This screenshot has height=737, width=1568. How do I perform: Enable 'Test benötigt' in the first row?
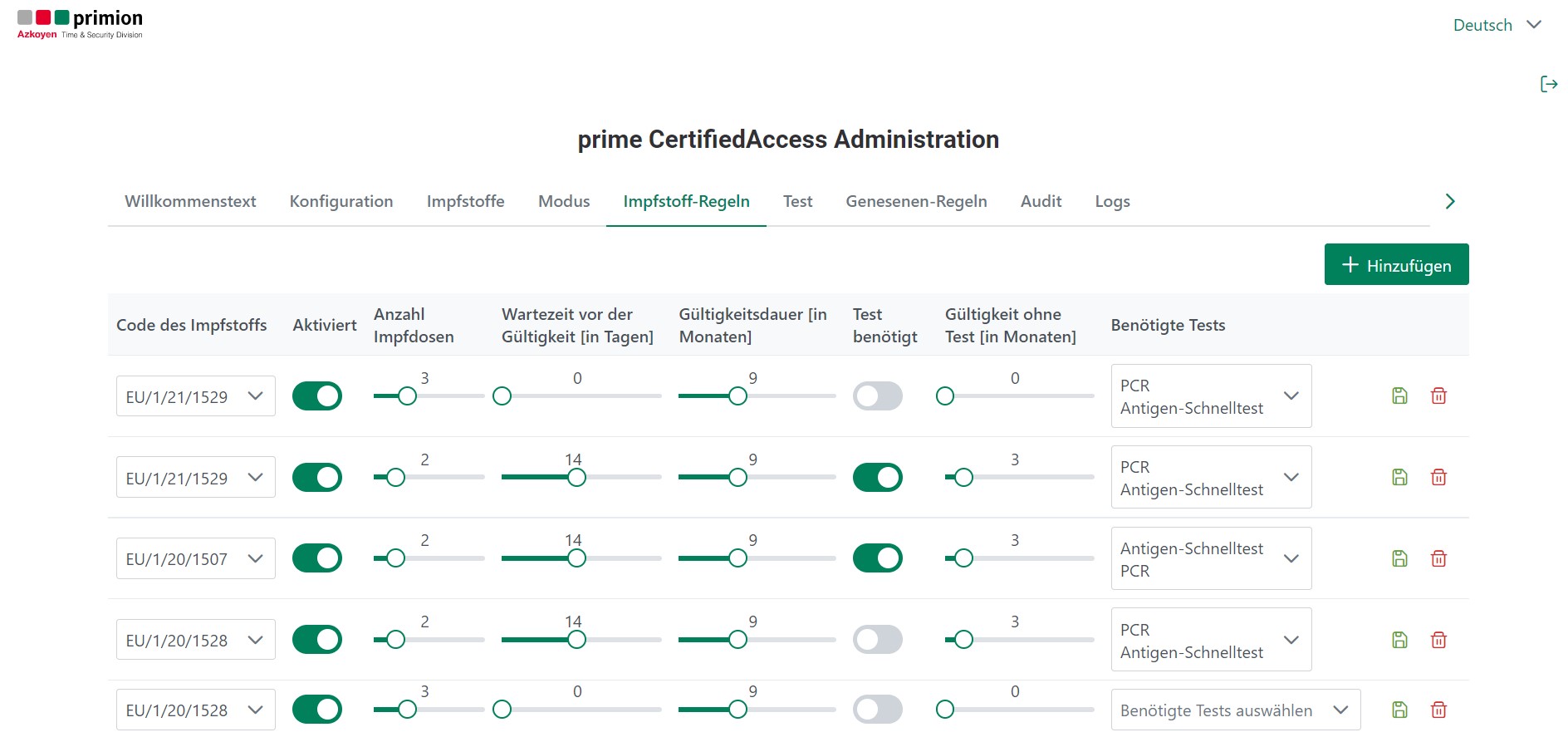[877, 396]
